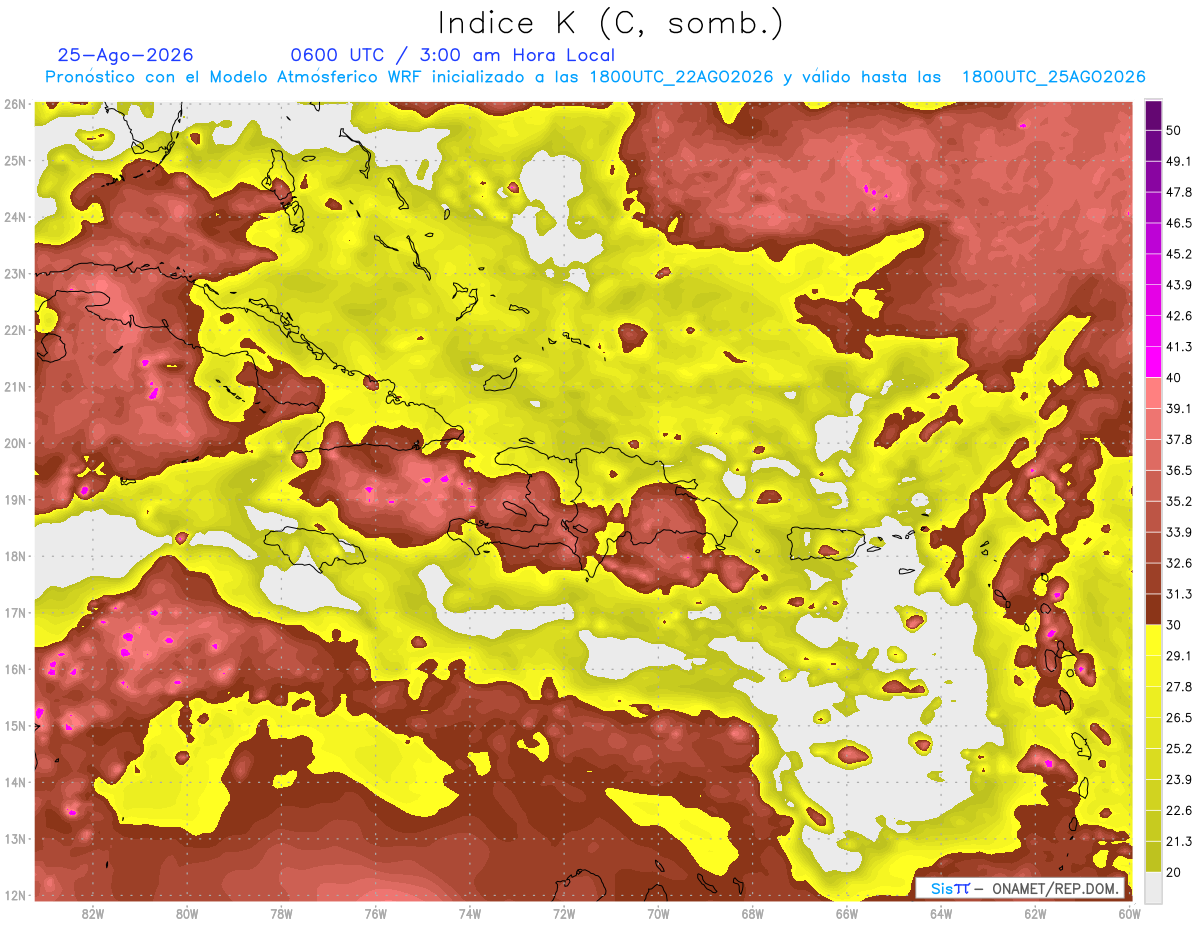The height and width of the screenshot is (927, 1200).
Task: Click the dark brown swatch between 30 and 31.3
Action: 1153,609
